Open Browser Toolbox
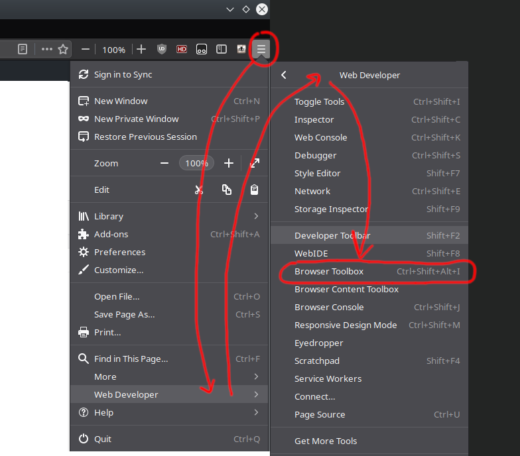 [x=369, y=272]
